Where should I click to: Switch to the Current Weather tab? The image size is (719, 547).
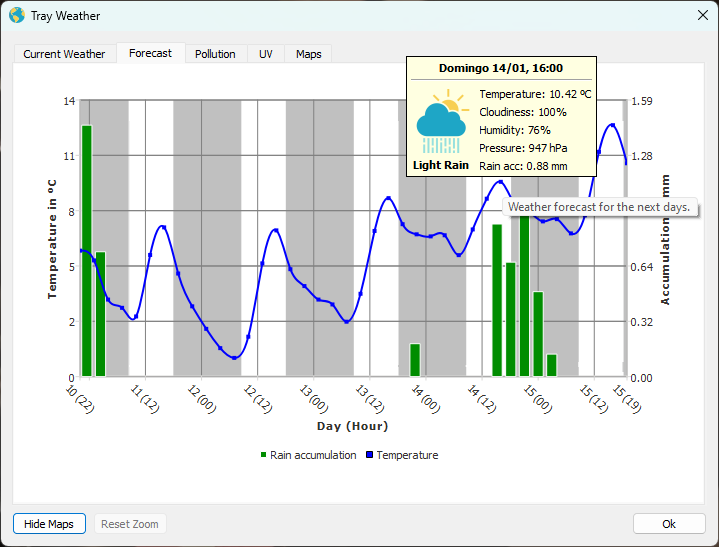coord(64,54)
